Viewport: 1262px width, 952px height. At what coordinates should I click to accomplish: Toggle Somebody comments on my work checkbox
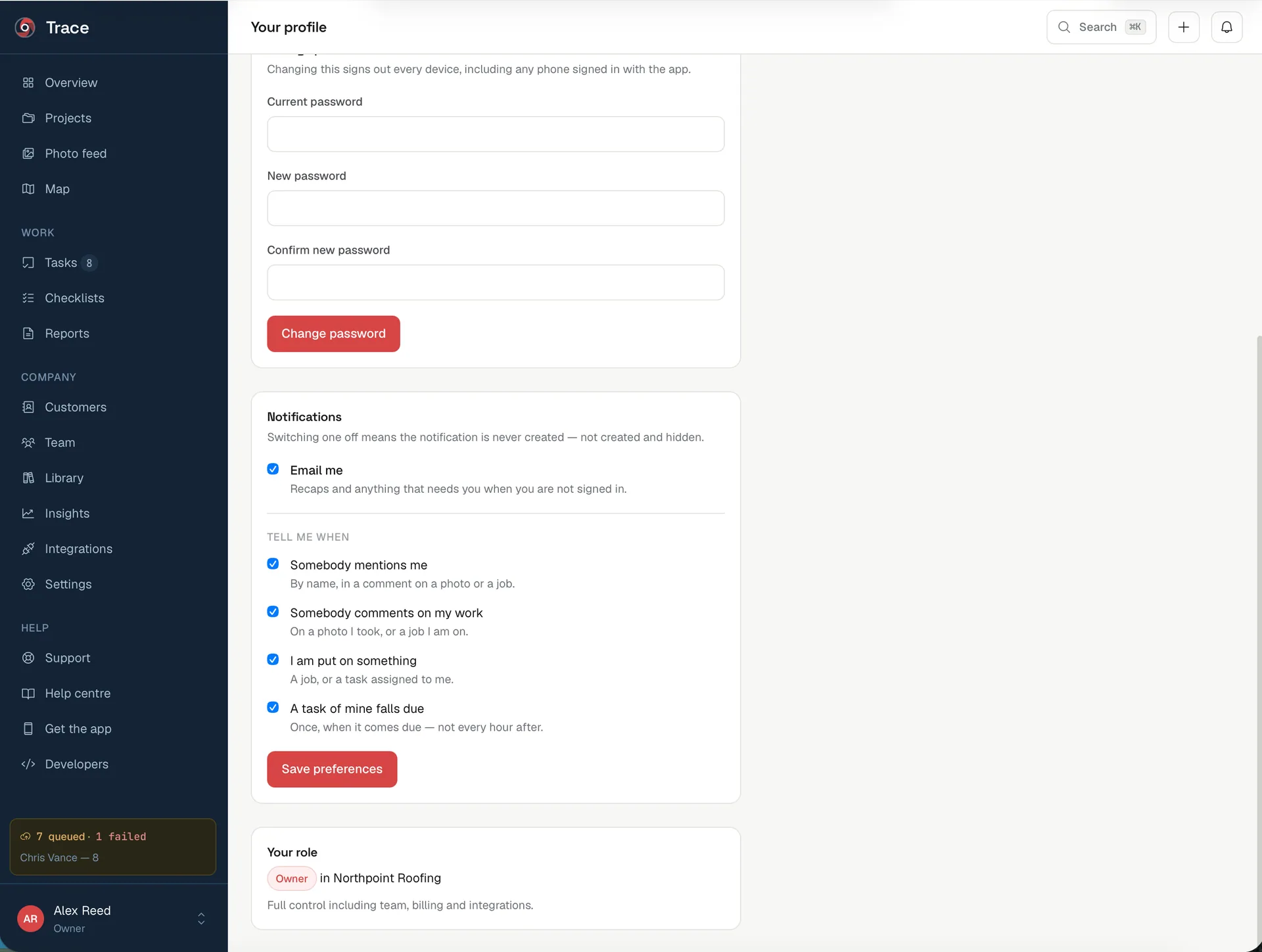click(273, 612)
